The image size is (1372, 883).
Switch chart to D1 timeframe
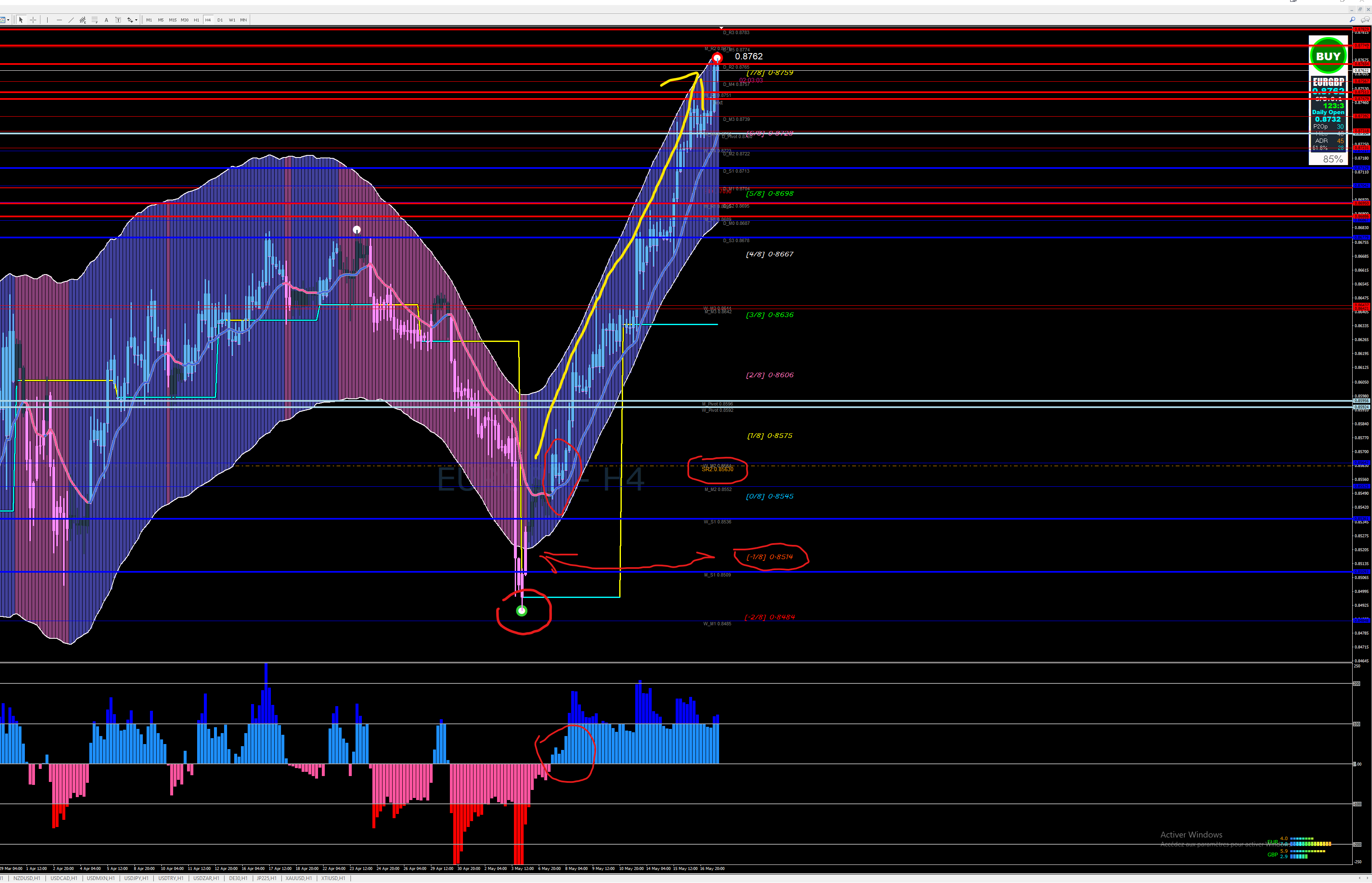pyautogui.click(x=220, y=20)
